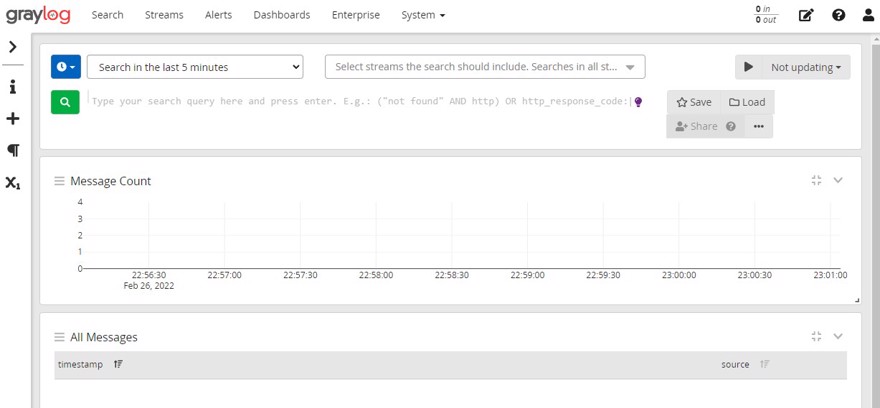The height and width of the screenshot is (408, 880).
Task: Open the sidebar fields X1 icon
Action: (13, 182)
